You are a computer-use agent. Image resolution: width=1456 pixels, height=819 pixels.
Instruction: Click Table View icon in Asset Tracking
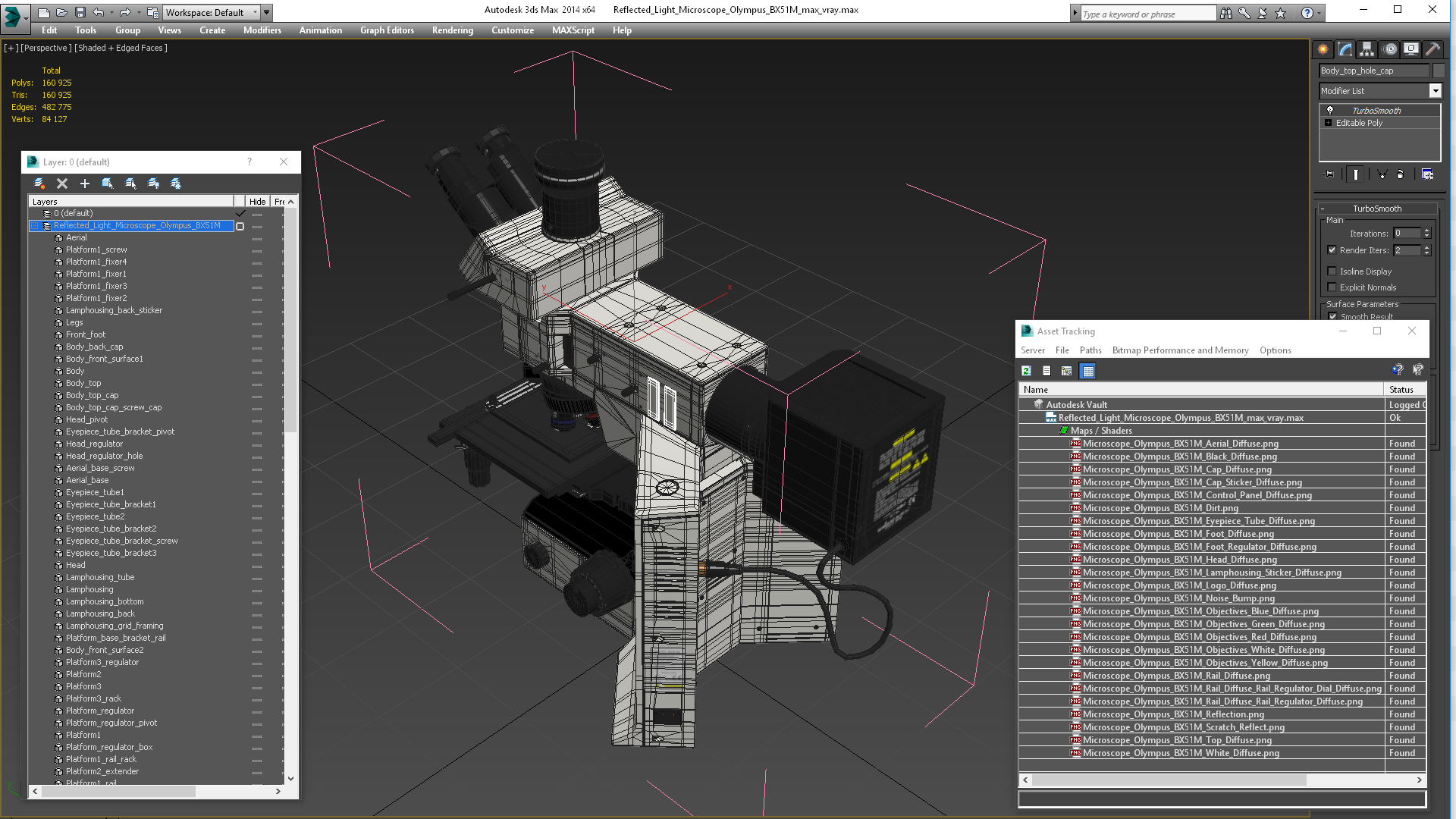click(x=1088, y=371)
